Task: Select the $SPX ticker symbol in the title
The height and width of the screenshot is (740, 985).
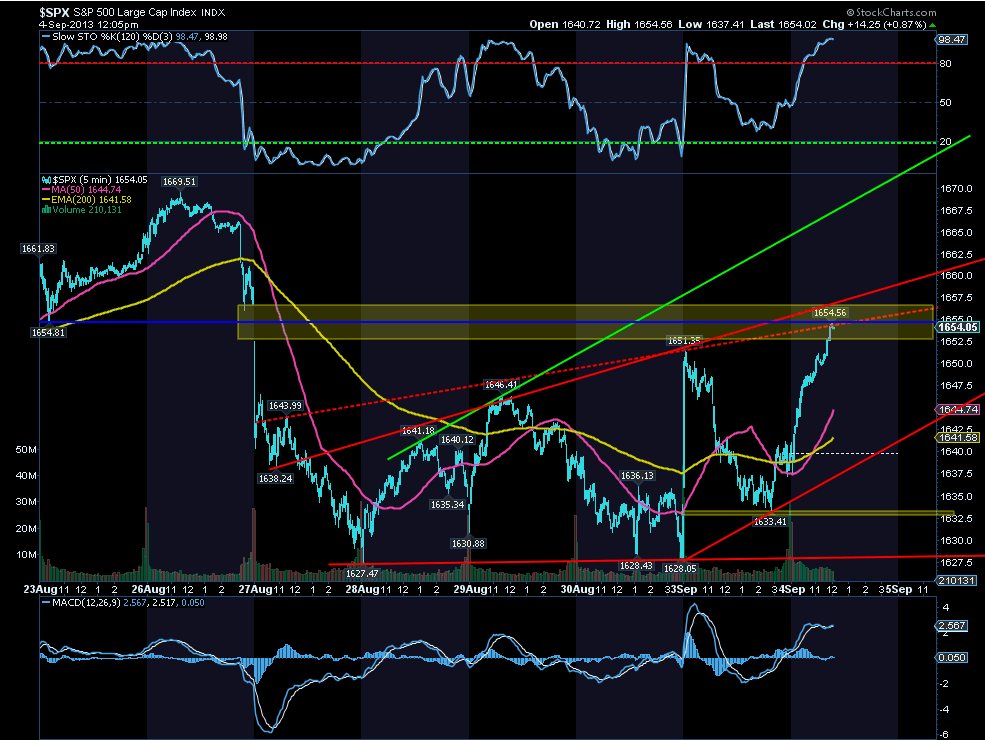Action: pos(54,13)
